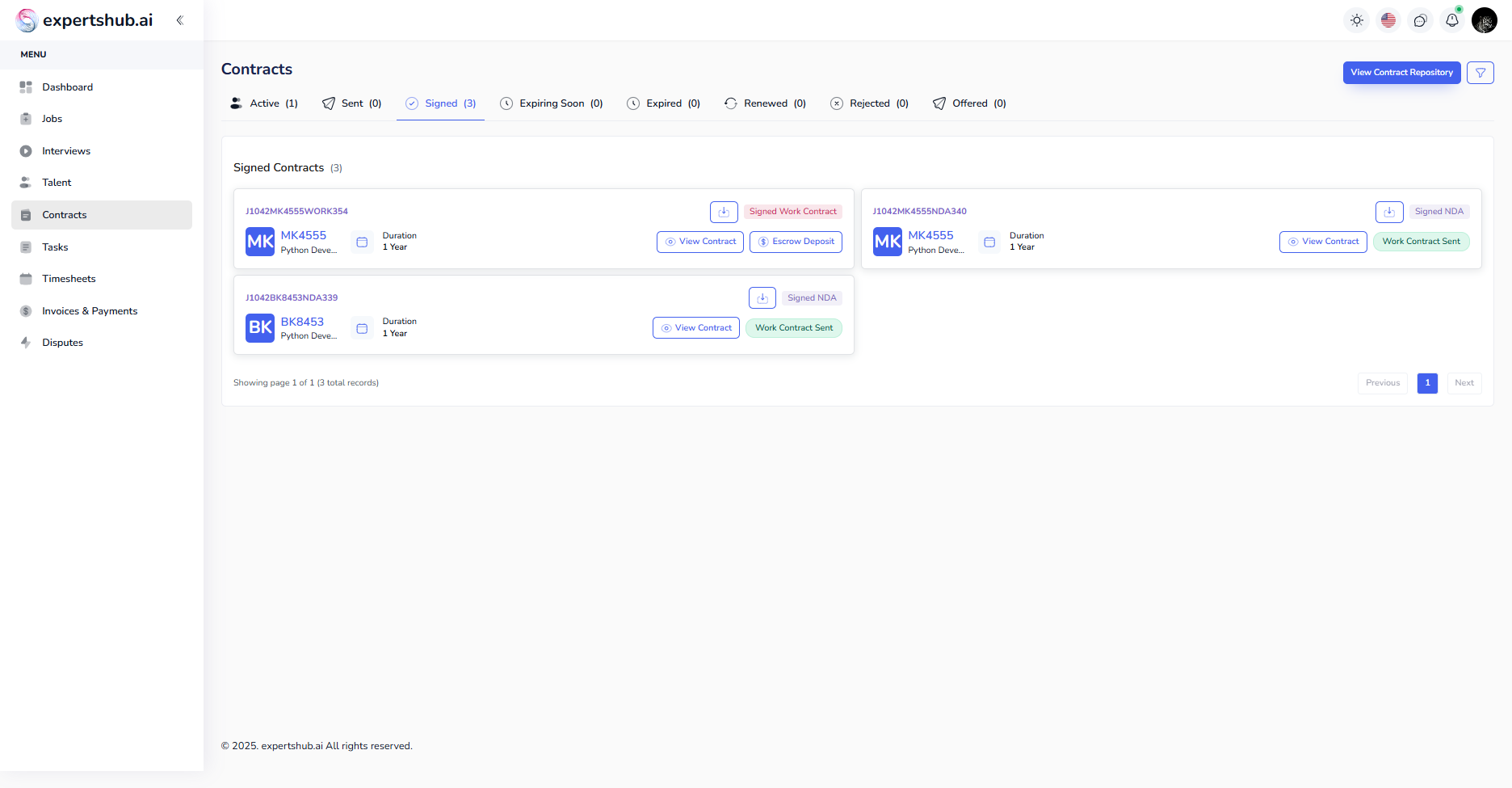
Task: Navigate to Talent section
Action: click(x=102, y=183)
